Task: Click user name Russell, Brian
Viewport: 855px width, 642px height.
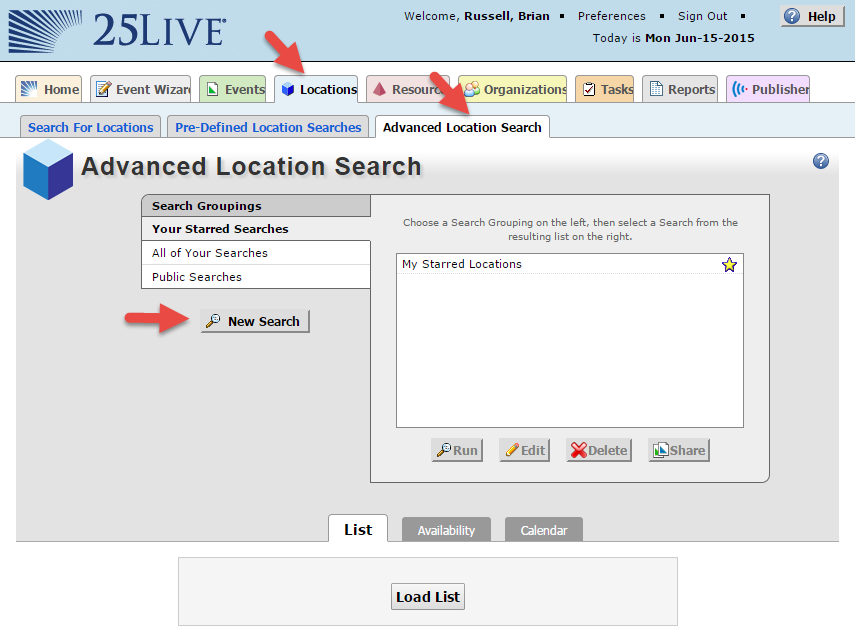Action: pyautogui.click(x=507, y=16)
